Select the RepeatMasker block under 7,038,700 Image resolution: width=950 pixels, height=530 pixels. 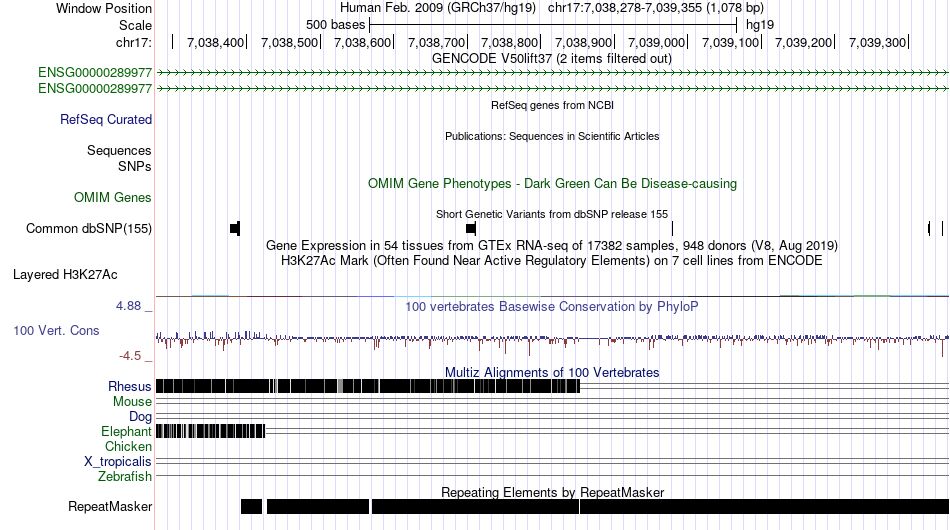[475, 506]
